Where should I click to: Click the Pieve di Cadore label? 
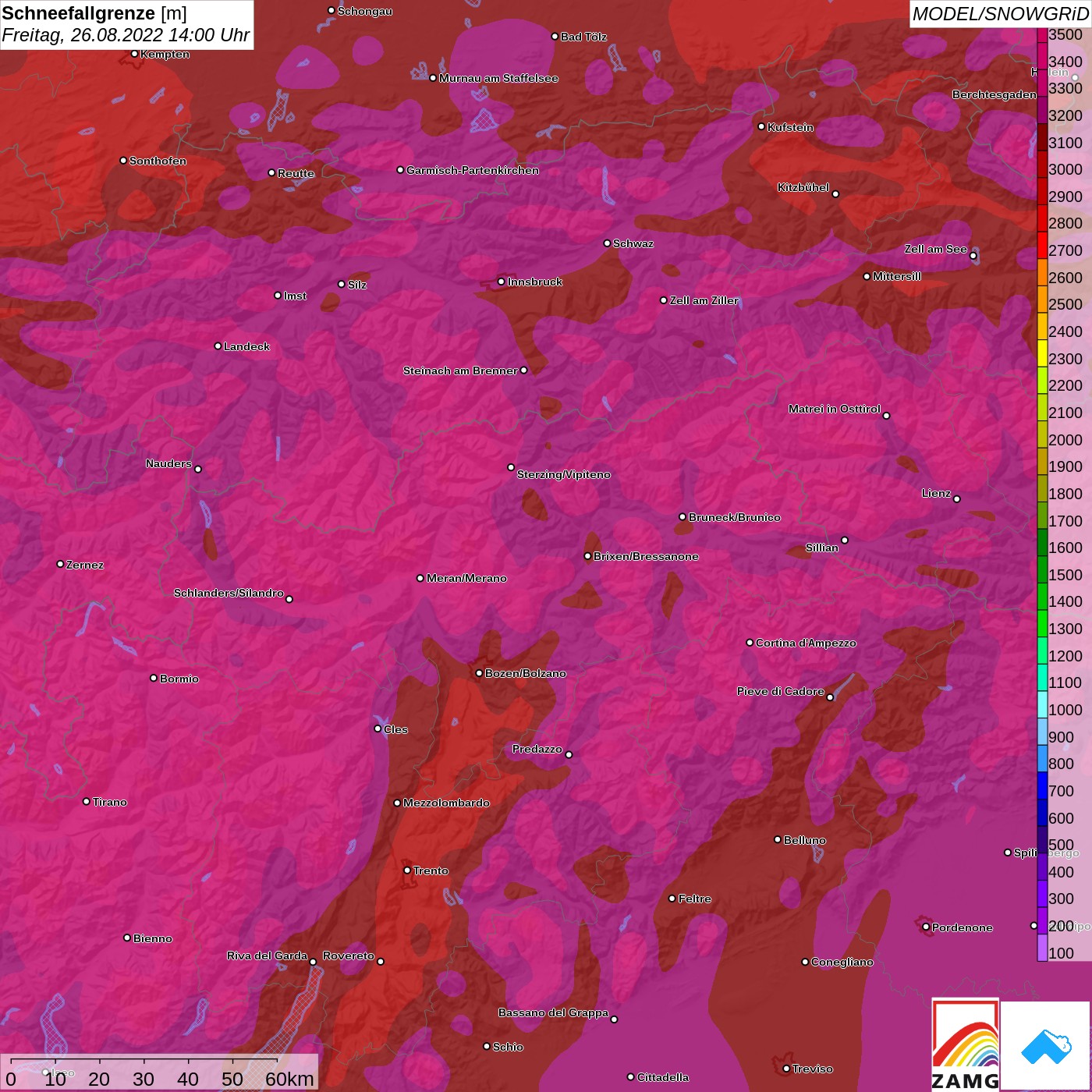[781, 691]
